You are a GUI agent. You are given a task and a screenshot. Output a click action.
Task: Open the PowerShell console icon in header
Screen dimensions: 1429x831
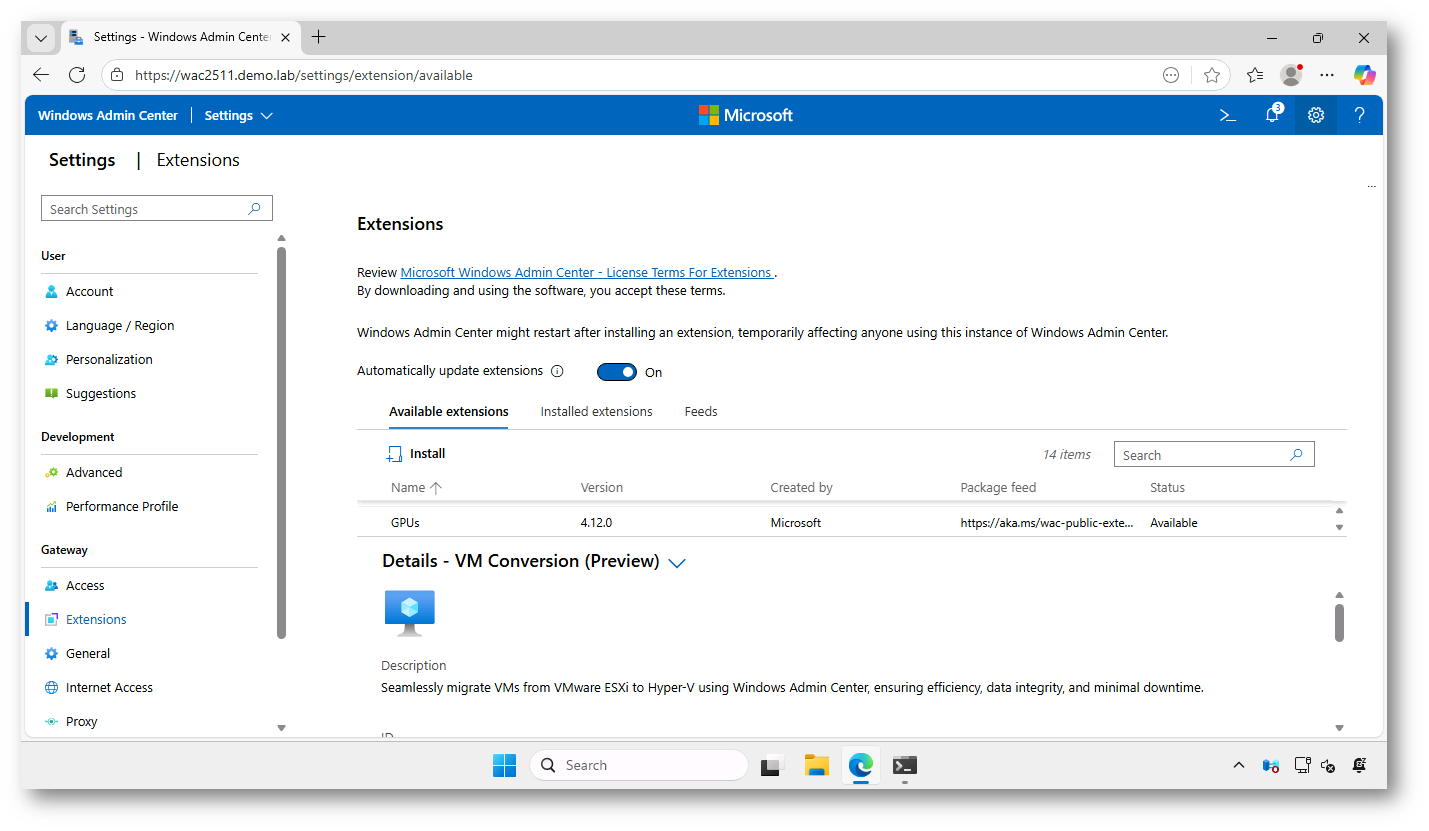(1228, 115)
